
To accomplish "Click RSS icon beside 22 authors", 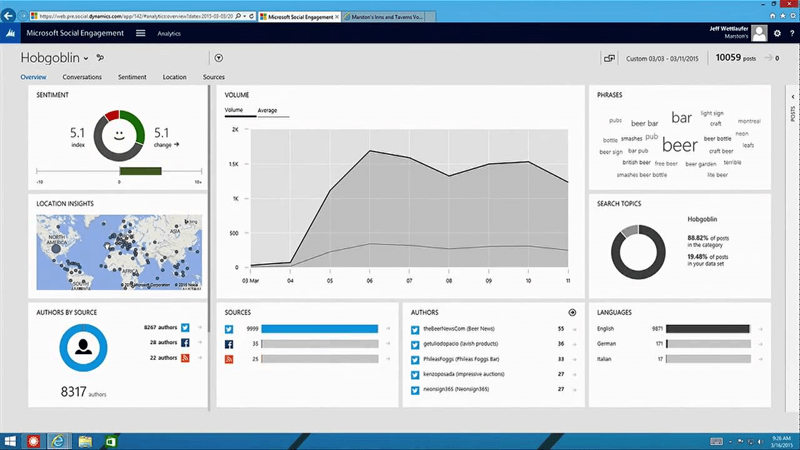I will (x=185, y=358).
